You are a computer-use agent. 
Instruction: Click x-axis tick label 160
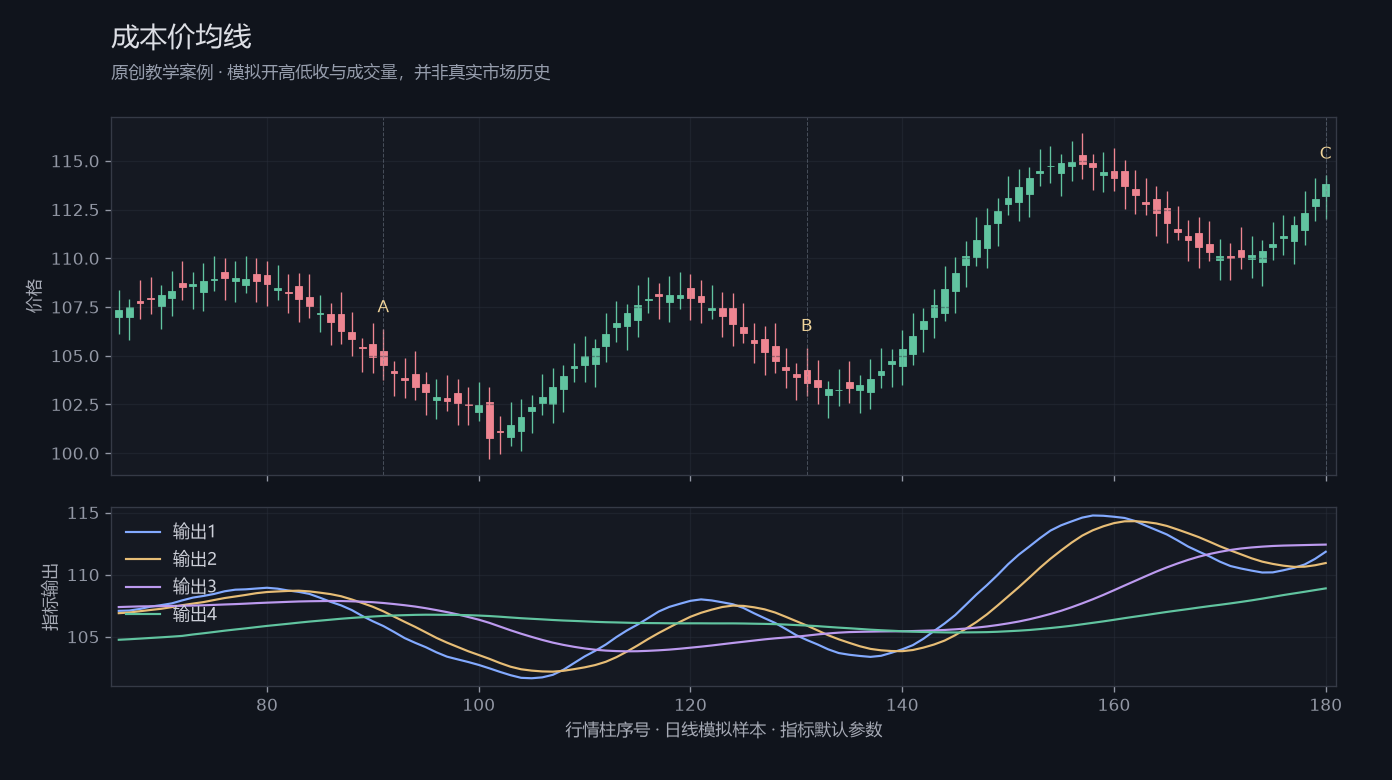1114,704
